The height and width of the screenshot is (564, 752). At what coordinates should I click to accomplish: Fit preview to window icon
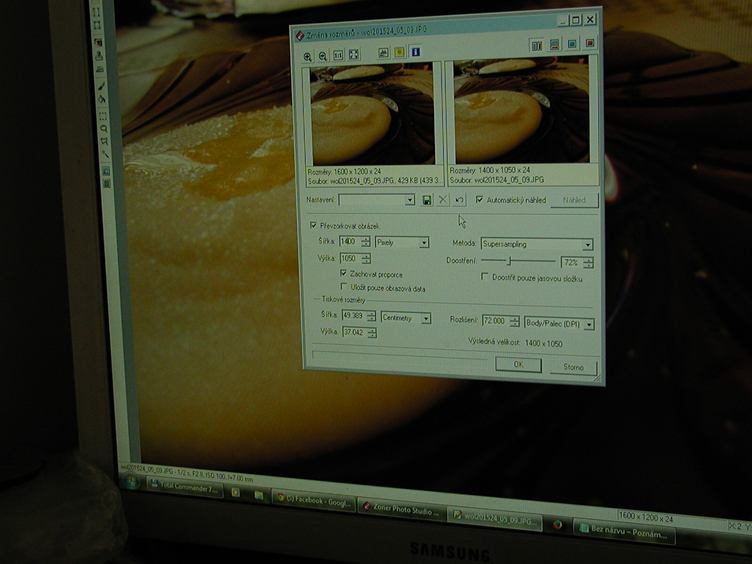(353, 54)
